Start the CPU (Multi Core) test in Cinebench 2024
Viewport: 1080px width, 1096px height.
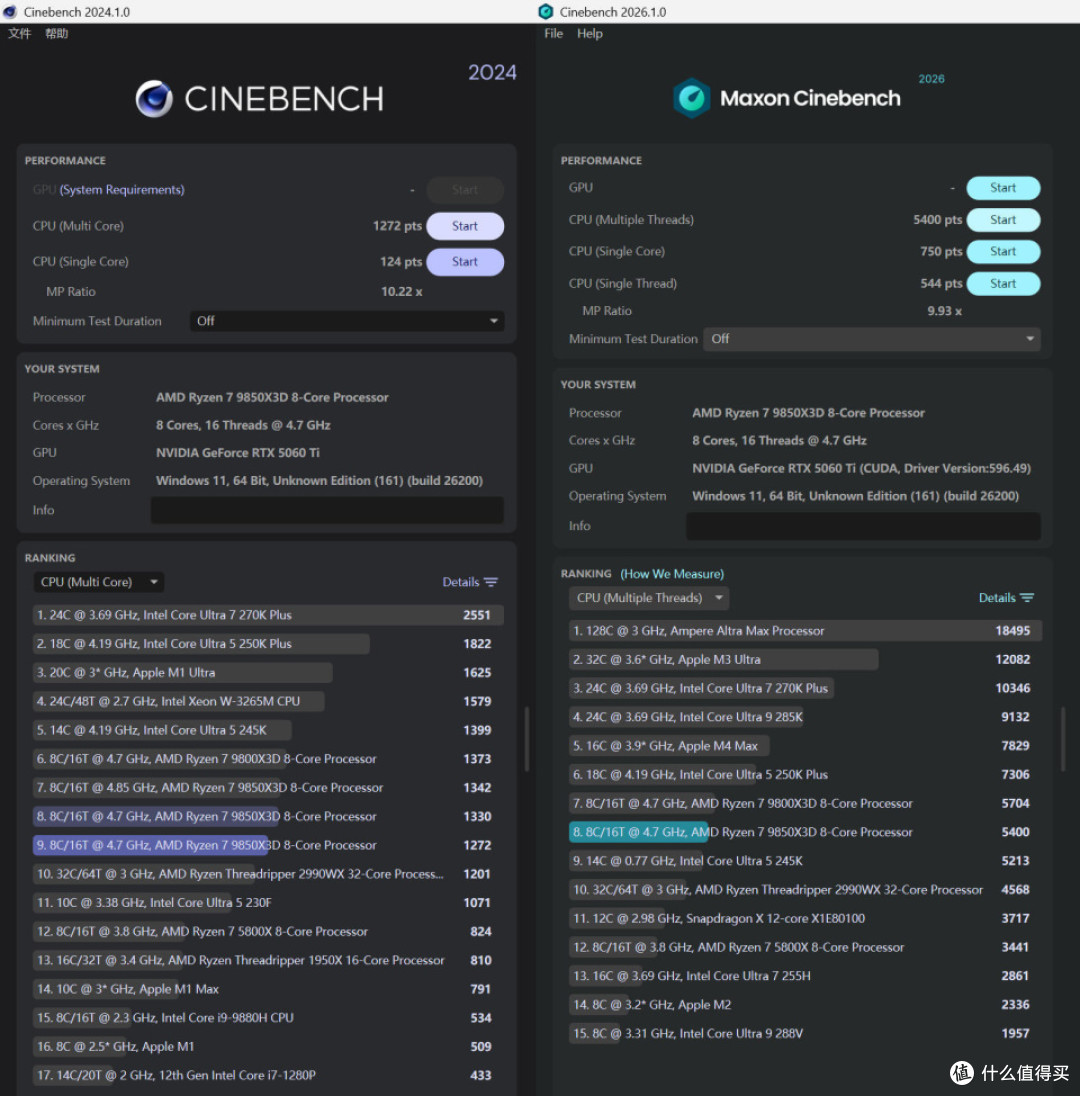465,226
